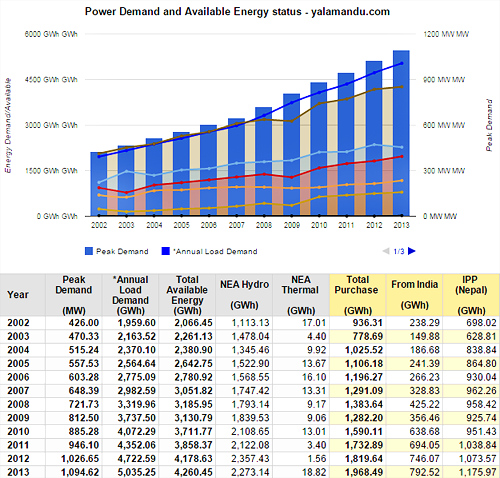Click the *Annual Load Demand legend label
This screenshot has width=500, height=478.
215,251
